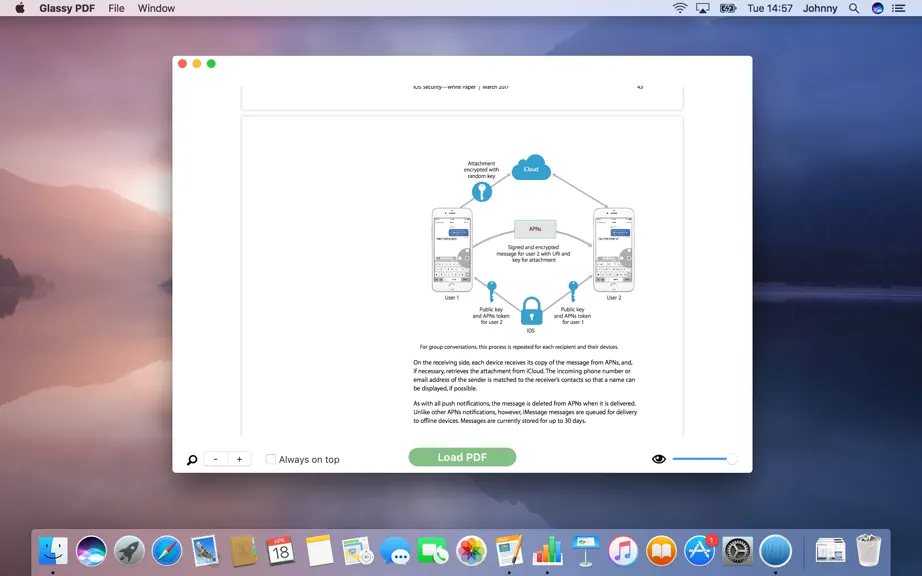The height and width of the screenshot is (576, 922).
Task: Open the Window menu
Action: coord(156,8)
